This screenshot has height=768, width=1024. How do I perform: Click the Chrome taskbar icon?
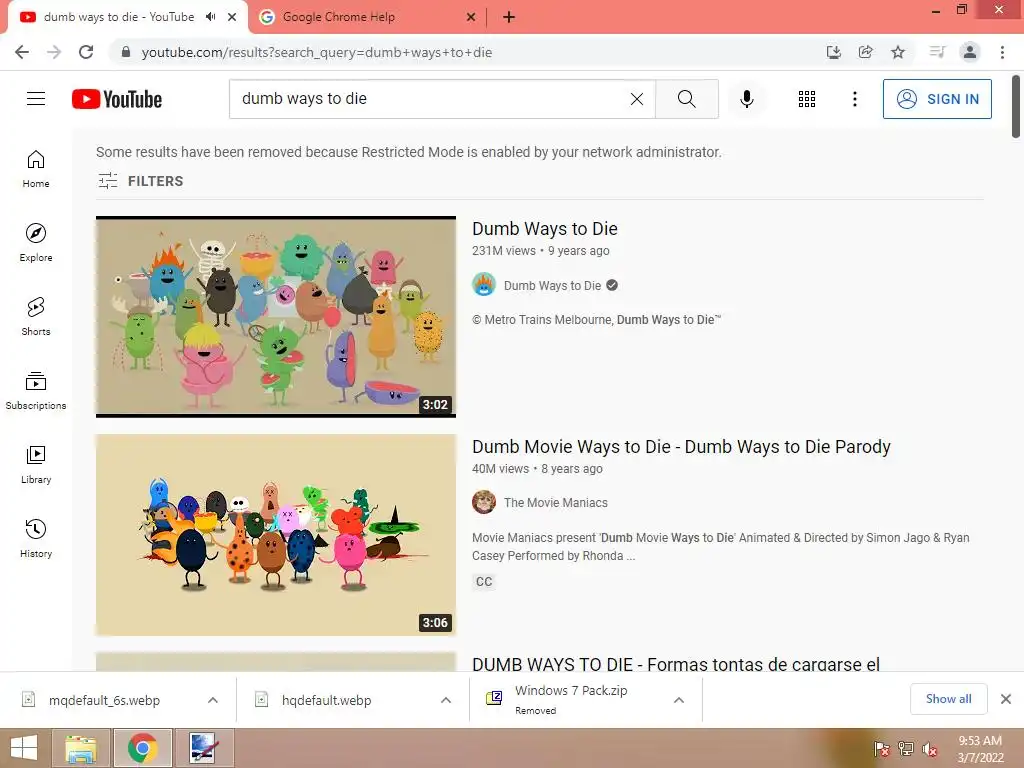(143, 748)
